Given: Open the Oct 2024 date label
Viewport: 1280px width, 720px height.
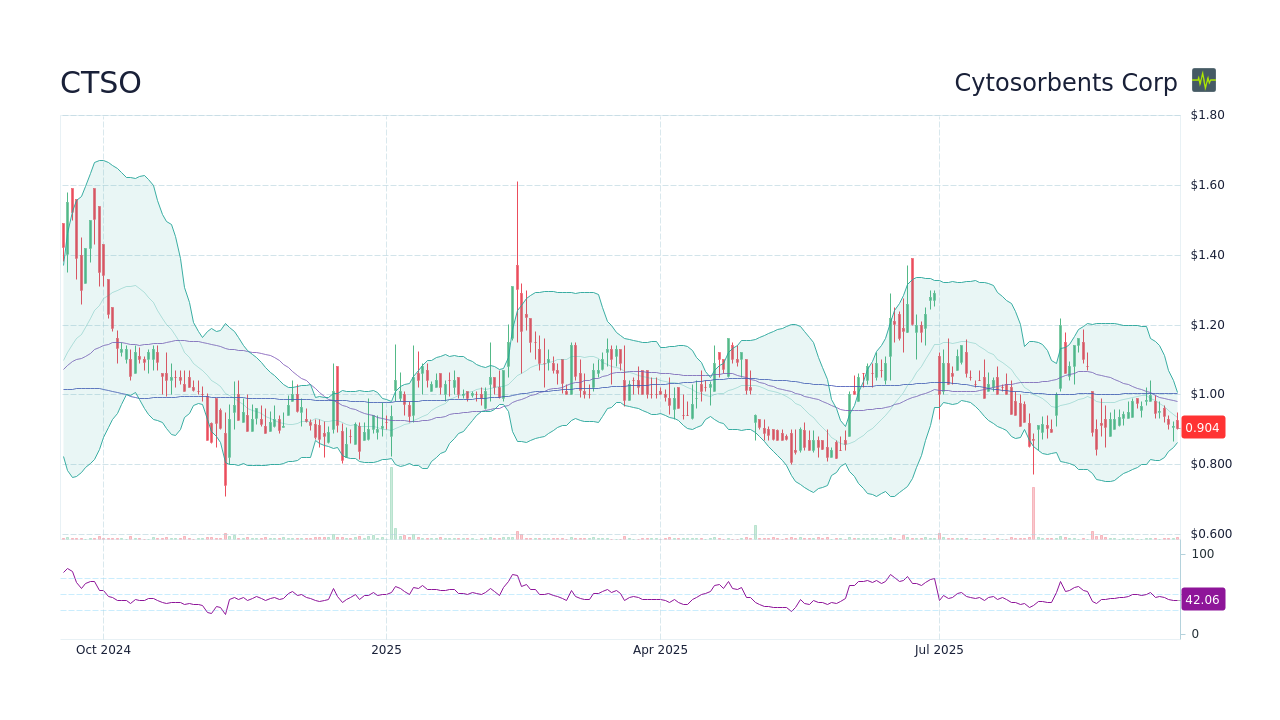Looking at the screenshot, I should point(103,650).
